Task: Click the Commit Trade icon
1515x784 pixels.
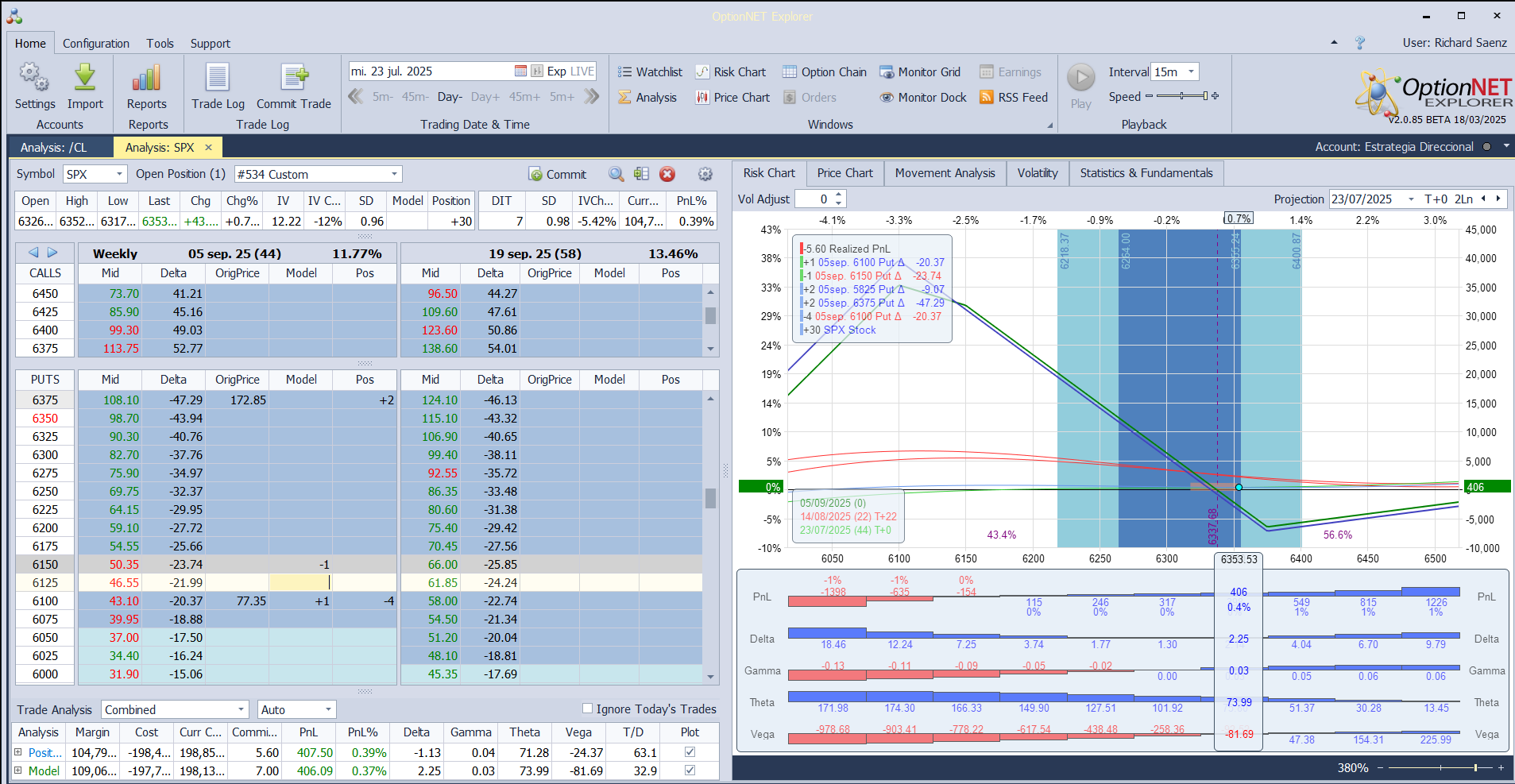Action: [x=294, y=78]
